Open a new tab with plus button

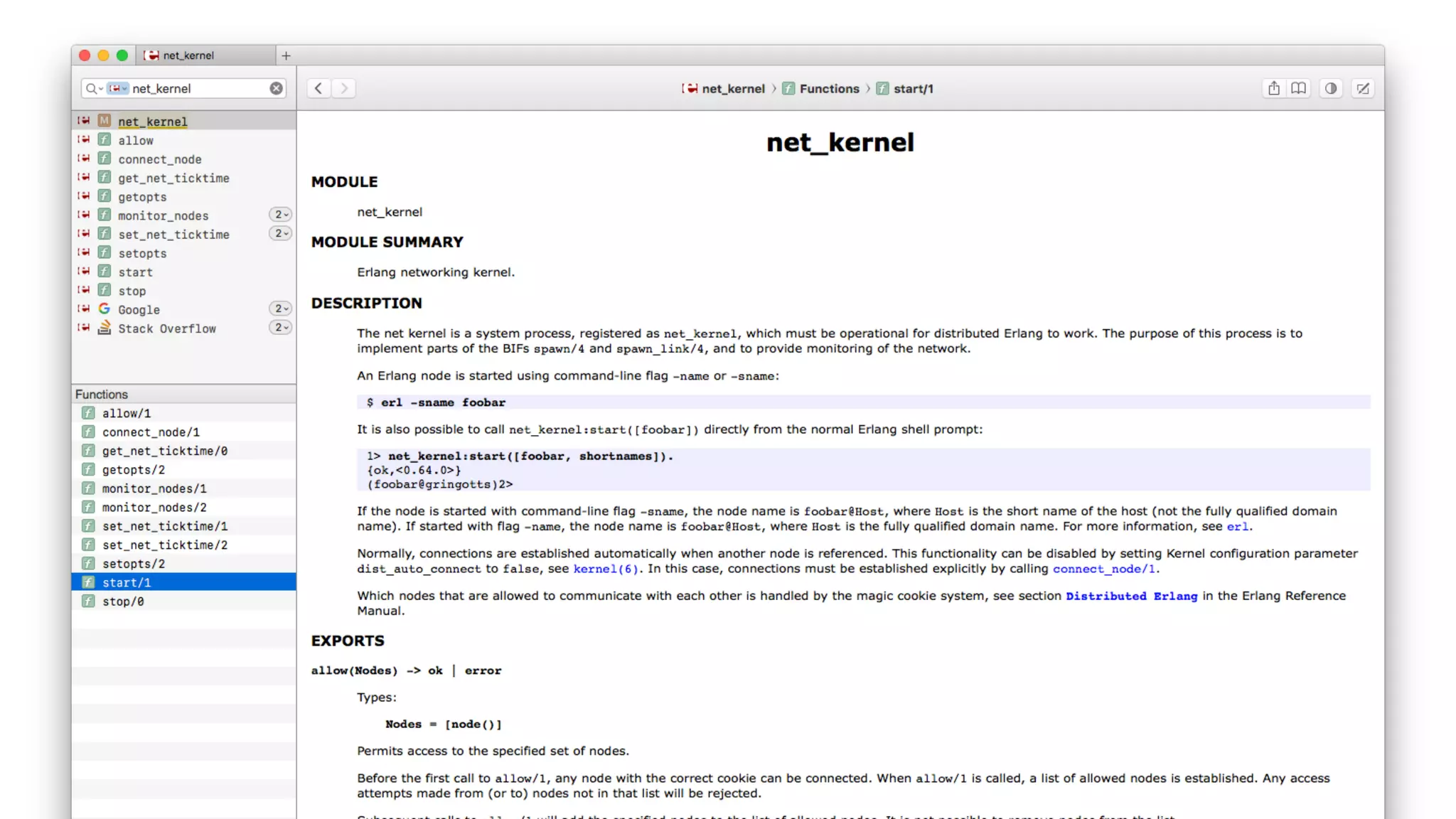[286, 55]
